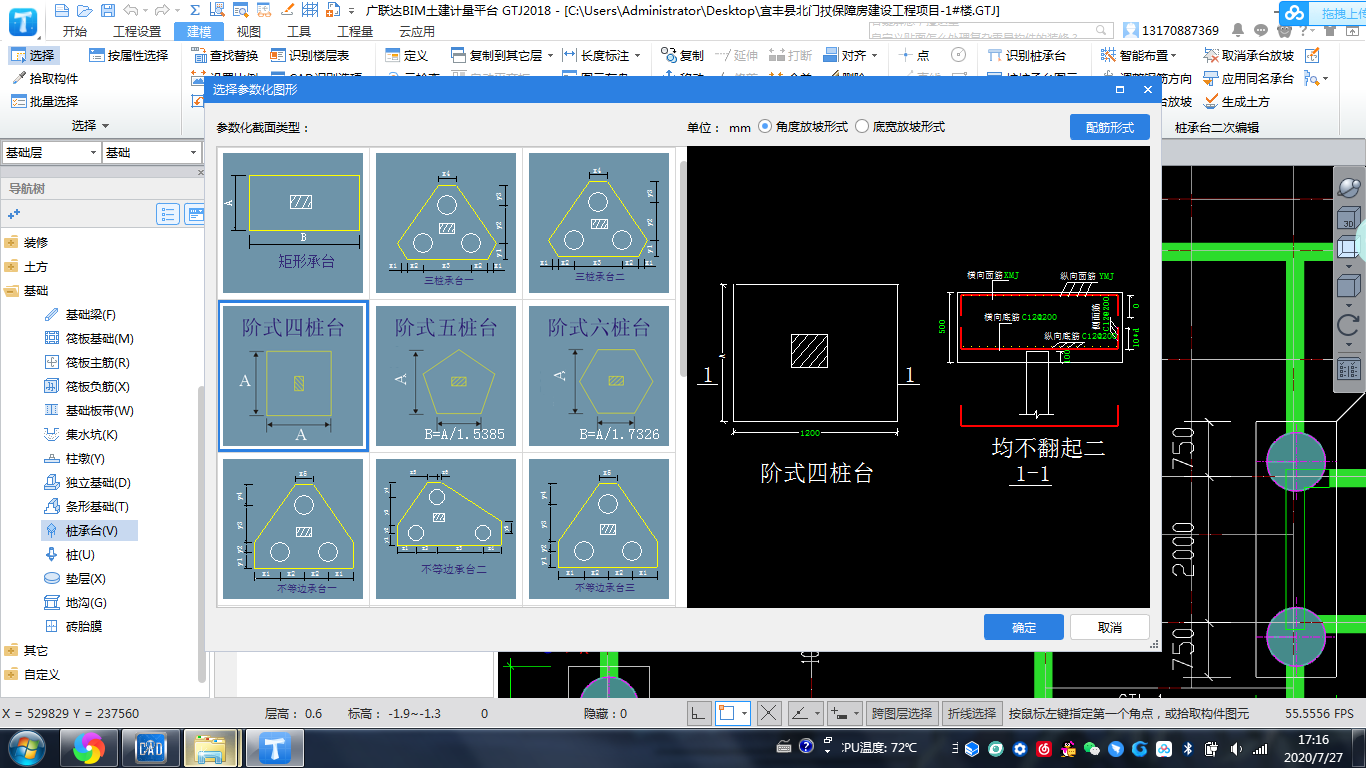Select the 阶式五桩台 thumbnail
1366x768 pixels.
click(446, 375)
